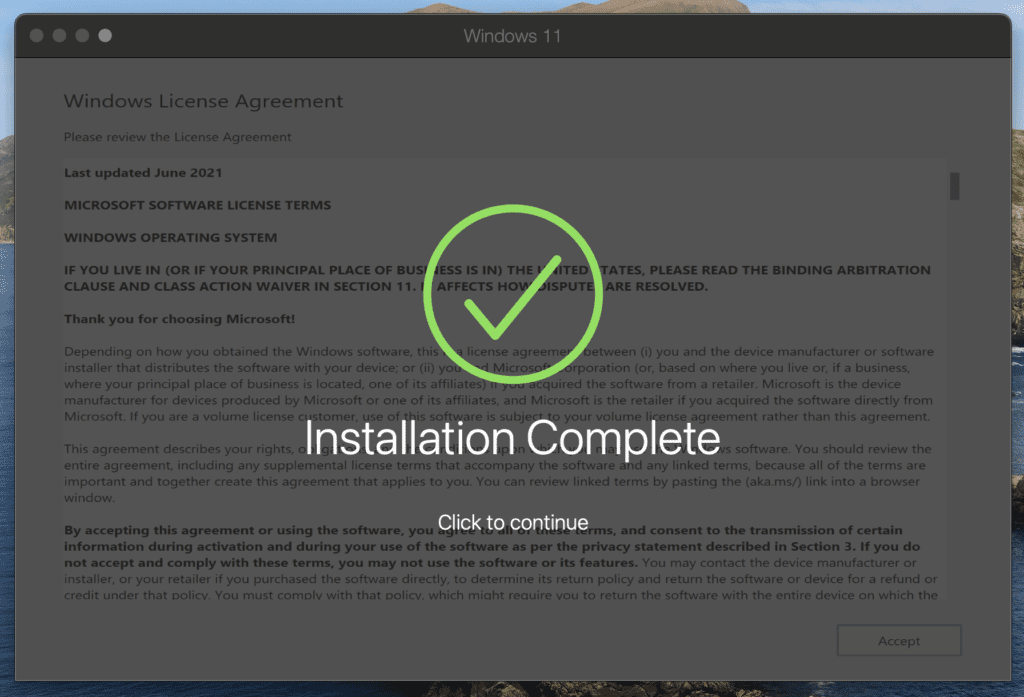Click the "WINDOWS OPERATING SYSTEM" line
The image size is (1024, 697).
tap(170, 238)
